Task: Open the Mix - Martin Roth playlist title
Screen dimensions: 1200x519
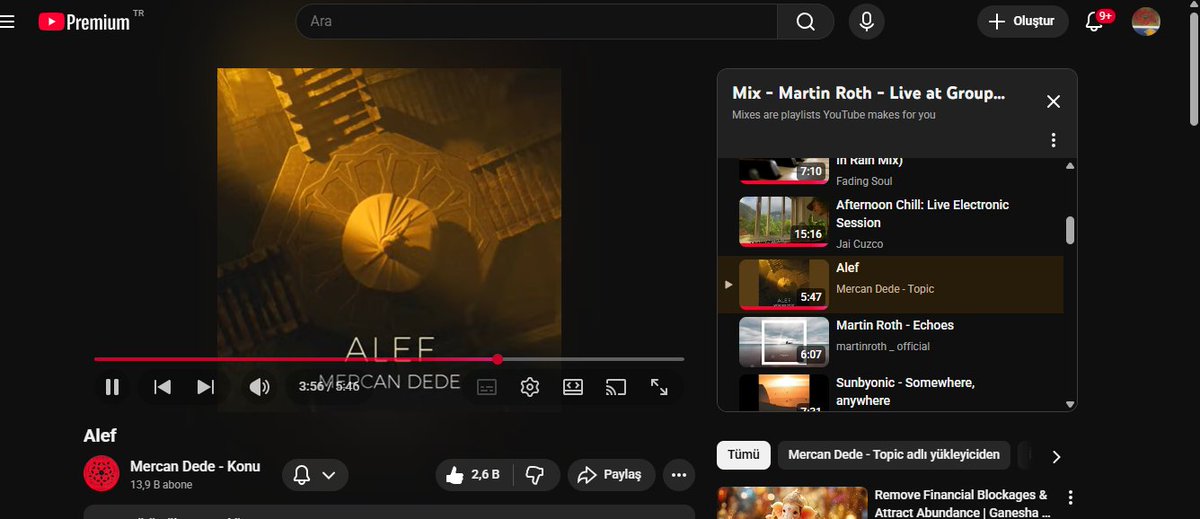Action: click(868, 93)
